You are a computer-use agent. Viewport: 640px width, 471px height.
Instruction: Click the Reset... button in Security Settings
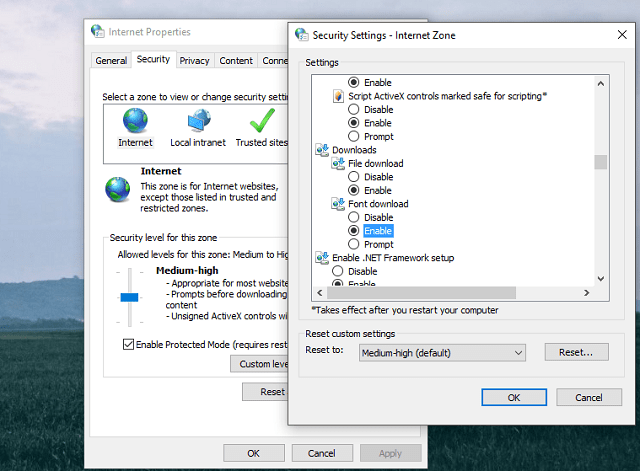576,352
